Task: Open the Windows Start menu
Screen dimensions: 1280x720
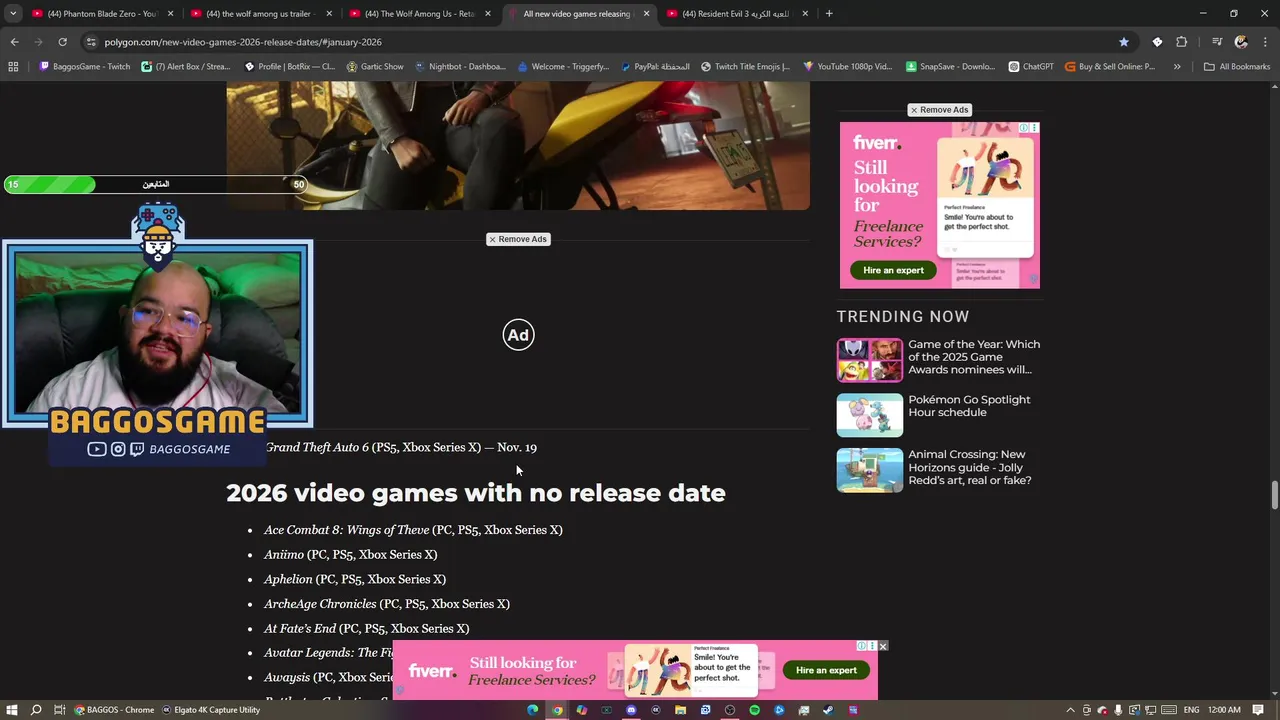Action: (x=11, y=710)
